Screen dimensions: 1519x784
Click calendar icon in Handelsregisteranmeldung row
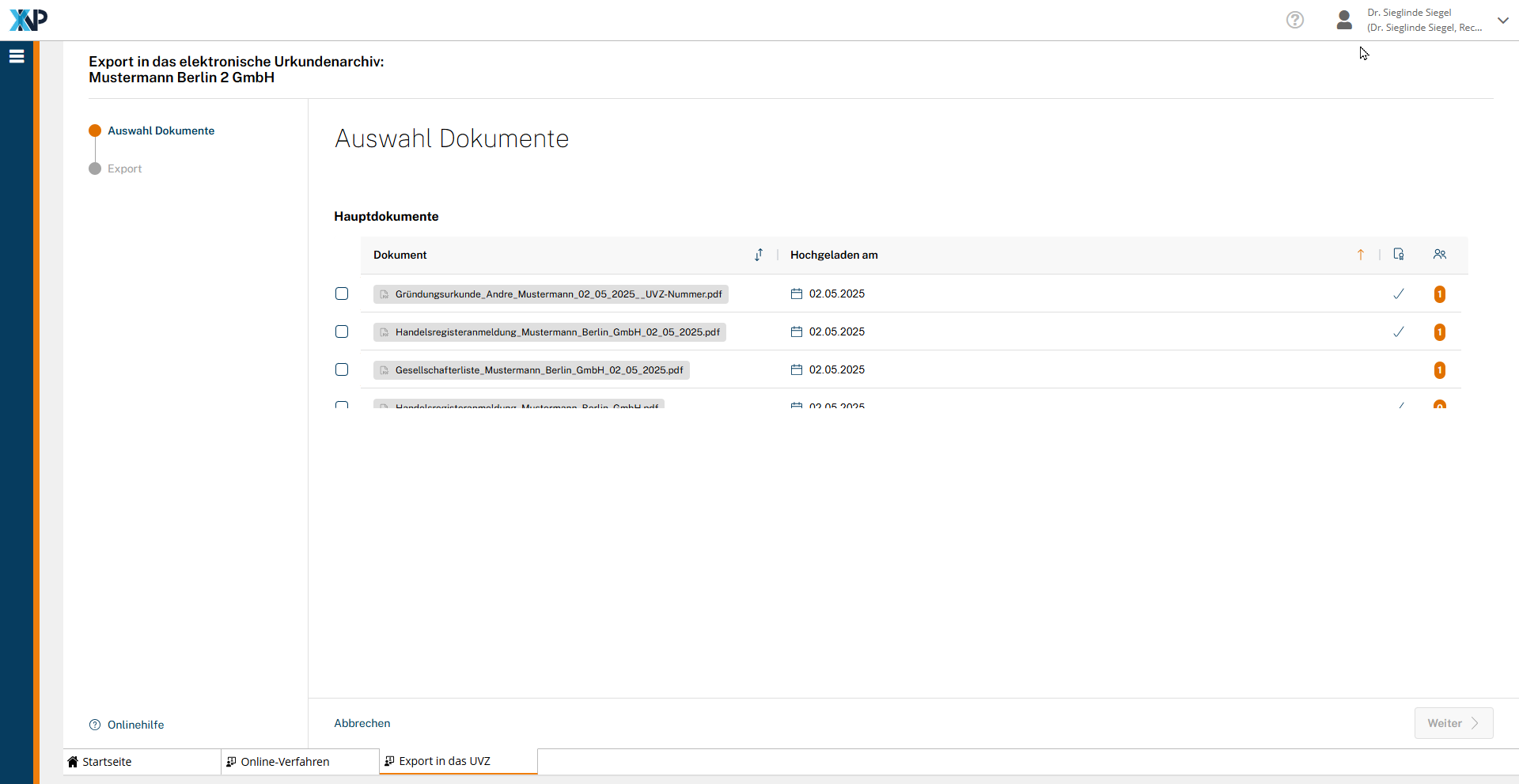(796, 332)
